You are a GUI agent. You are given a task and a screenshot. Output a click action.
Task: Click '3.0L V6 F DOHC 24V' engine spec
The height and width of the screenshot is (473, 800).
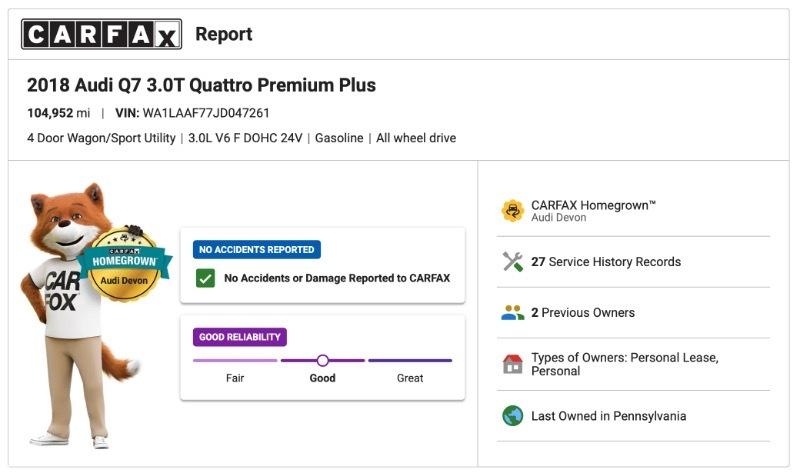[x=245, y=138]
